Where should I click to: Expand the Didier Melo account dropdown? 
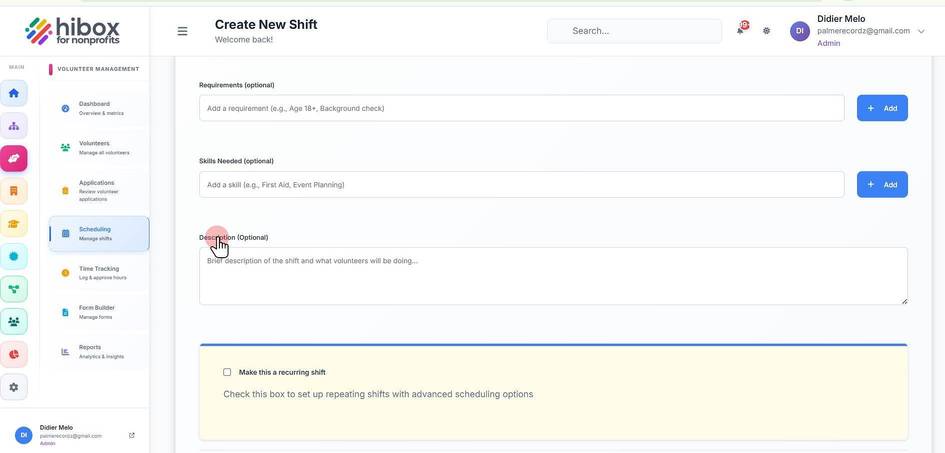click(x=920, y=31)
